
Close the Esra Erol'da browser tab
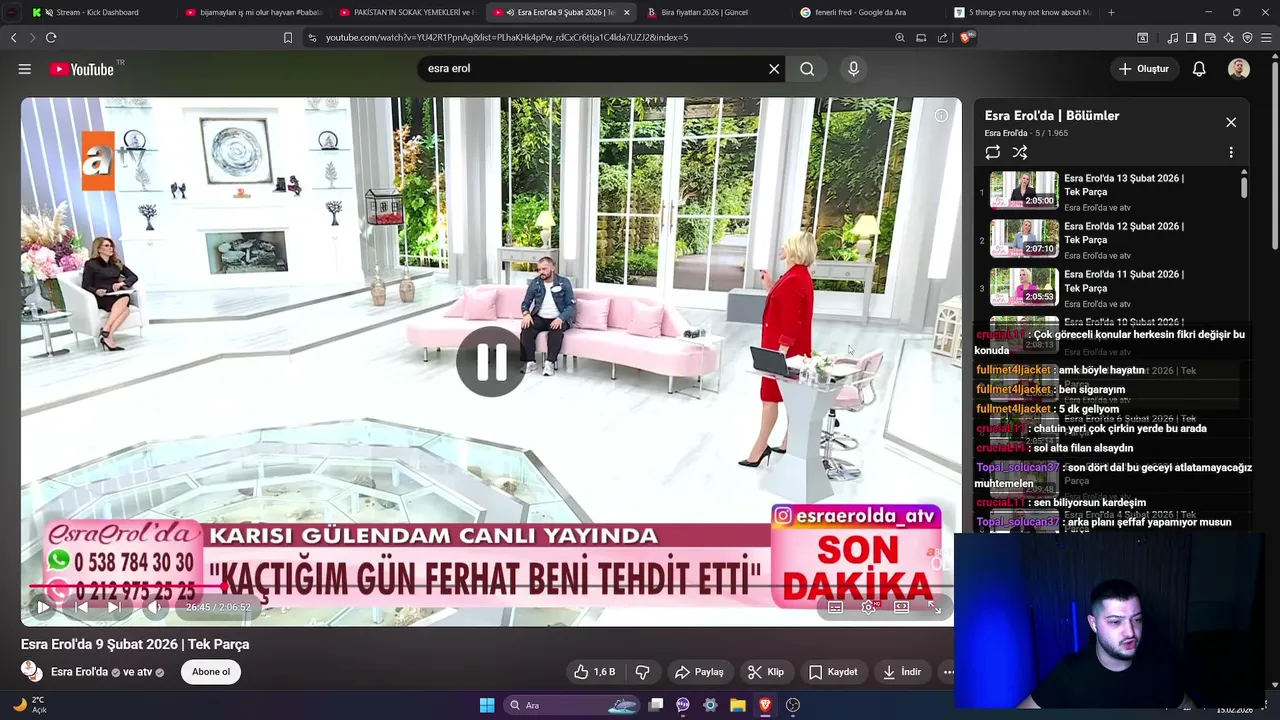[x=626, y=12]
